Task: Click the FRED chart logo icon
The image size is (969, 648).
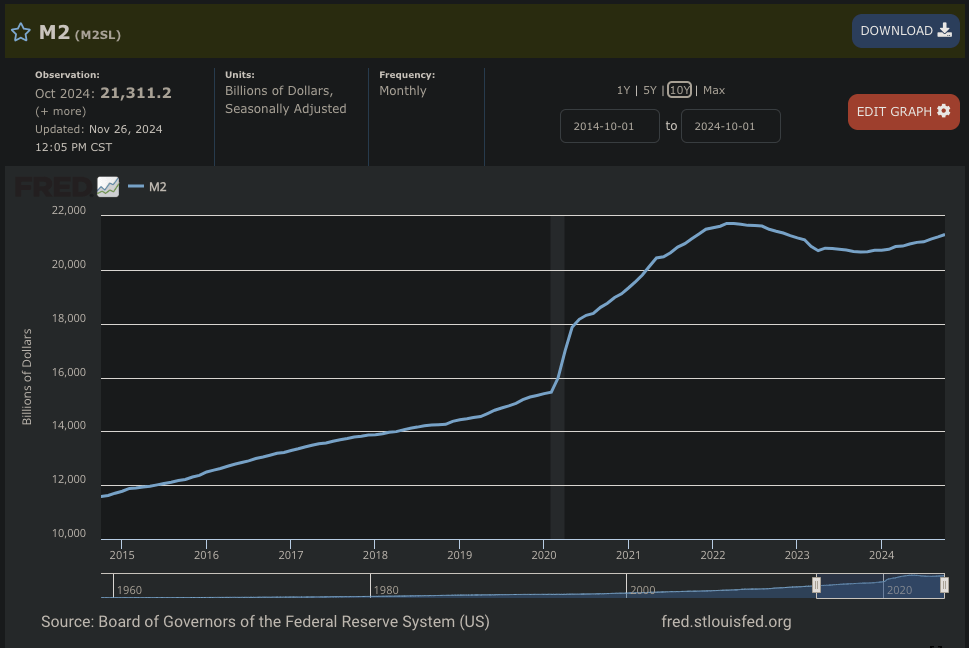Action: click(x=108, y=187)
